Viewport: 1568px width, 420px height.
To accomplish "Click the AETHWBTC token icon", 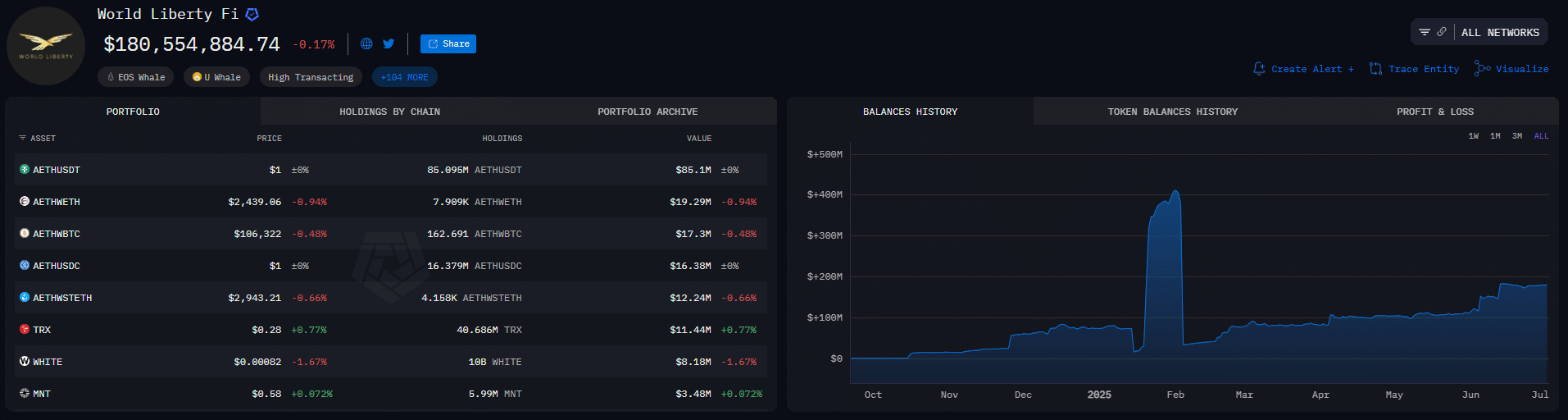I will tap(25, 233).
